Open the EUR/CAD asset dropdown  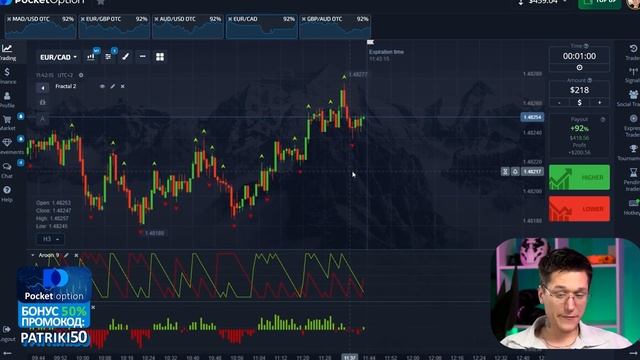point(58,57)
